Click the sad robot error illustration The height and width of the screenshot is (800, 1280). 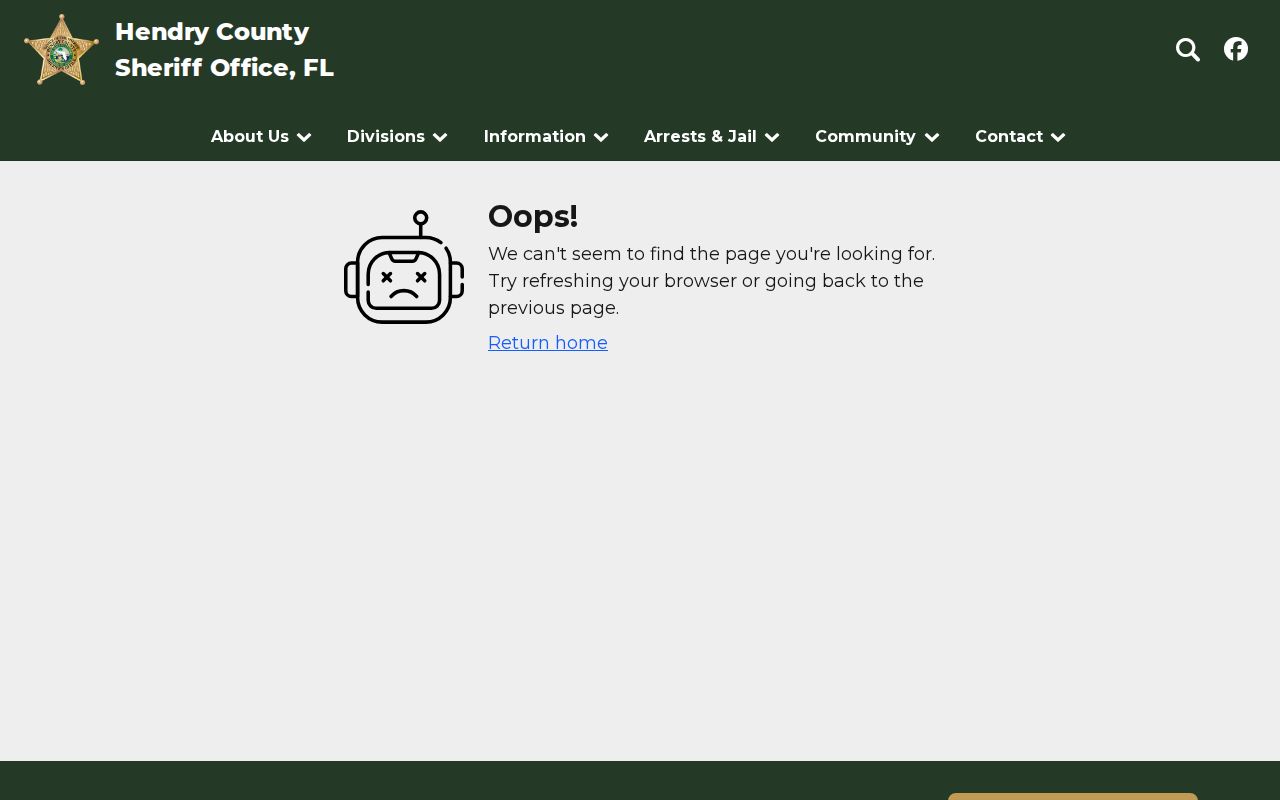coord(404,267)
